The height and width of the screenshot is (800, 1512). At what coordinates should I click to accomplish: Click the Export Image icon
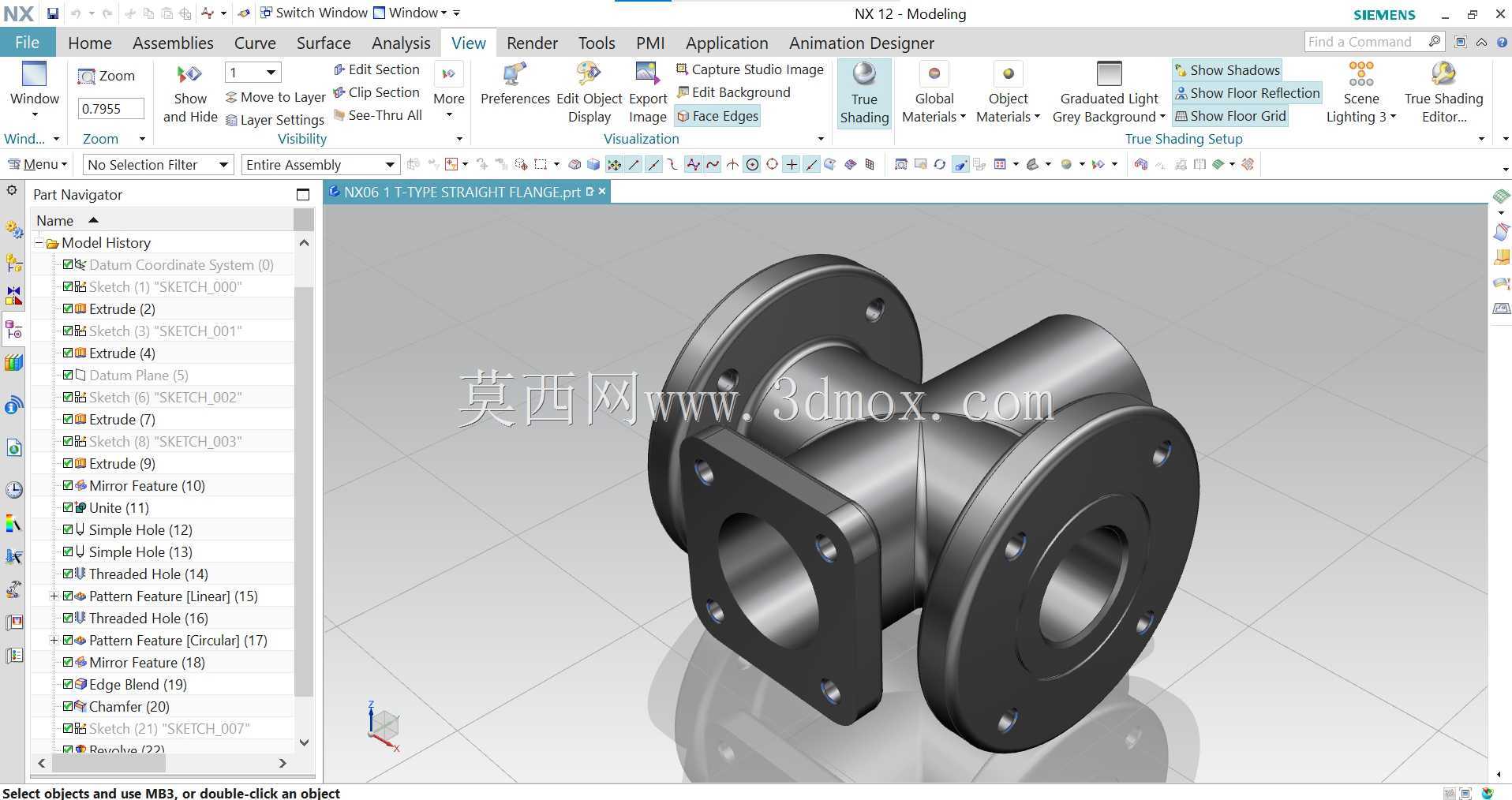coord(647,74)
